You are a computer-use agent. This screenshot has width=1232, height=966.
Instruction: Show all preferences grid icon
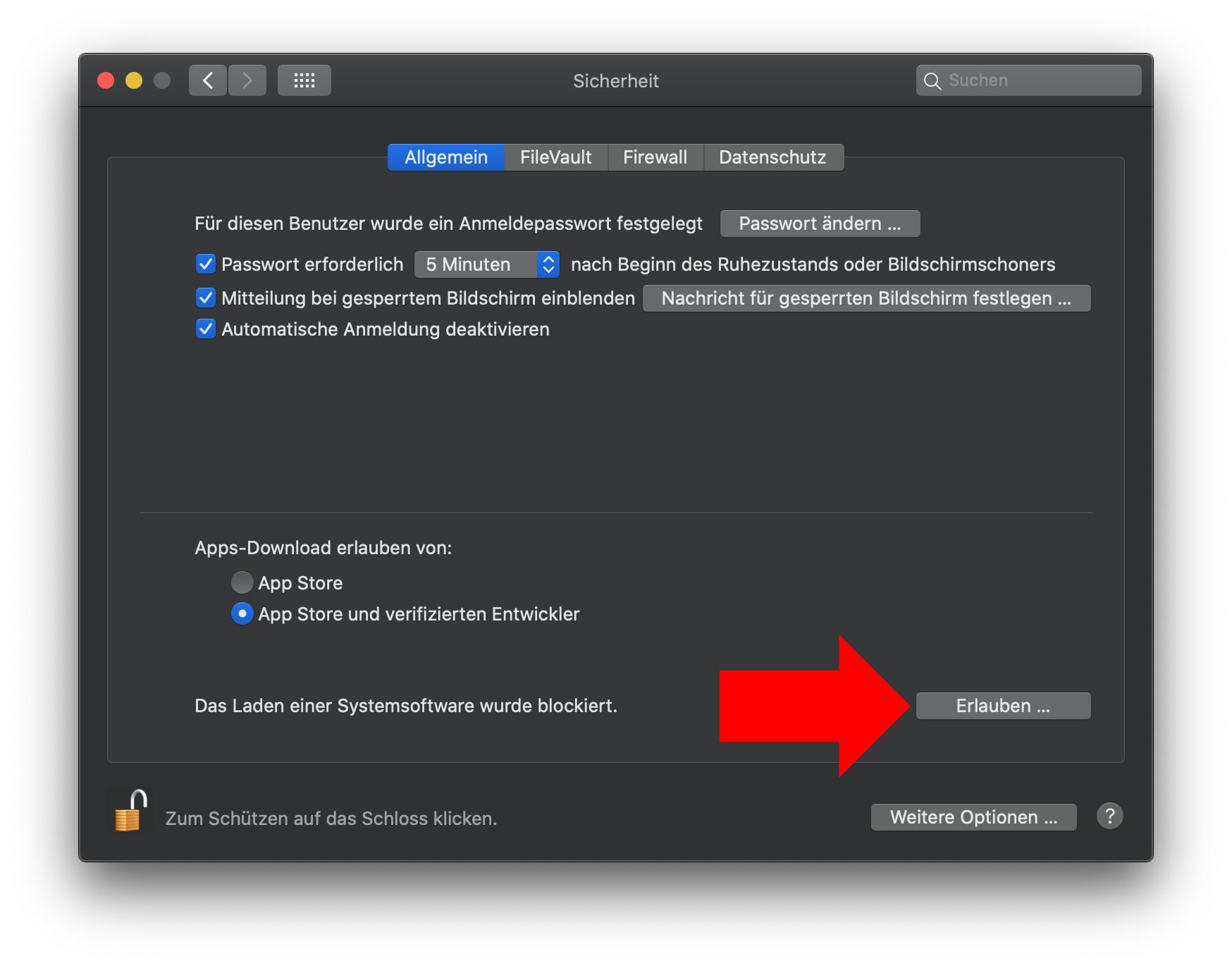point(304,80)
